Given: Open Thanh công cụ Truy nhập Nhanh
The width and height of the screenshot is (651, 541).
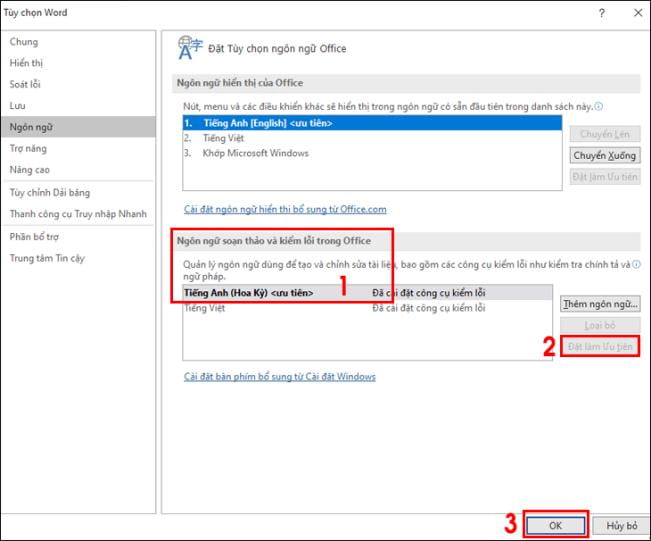Looking at the screenshot, I should point(78,214).
